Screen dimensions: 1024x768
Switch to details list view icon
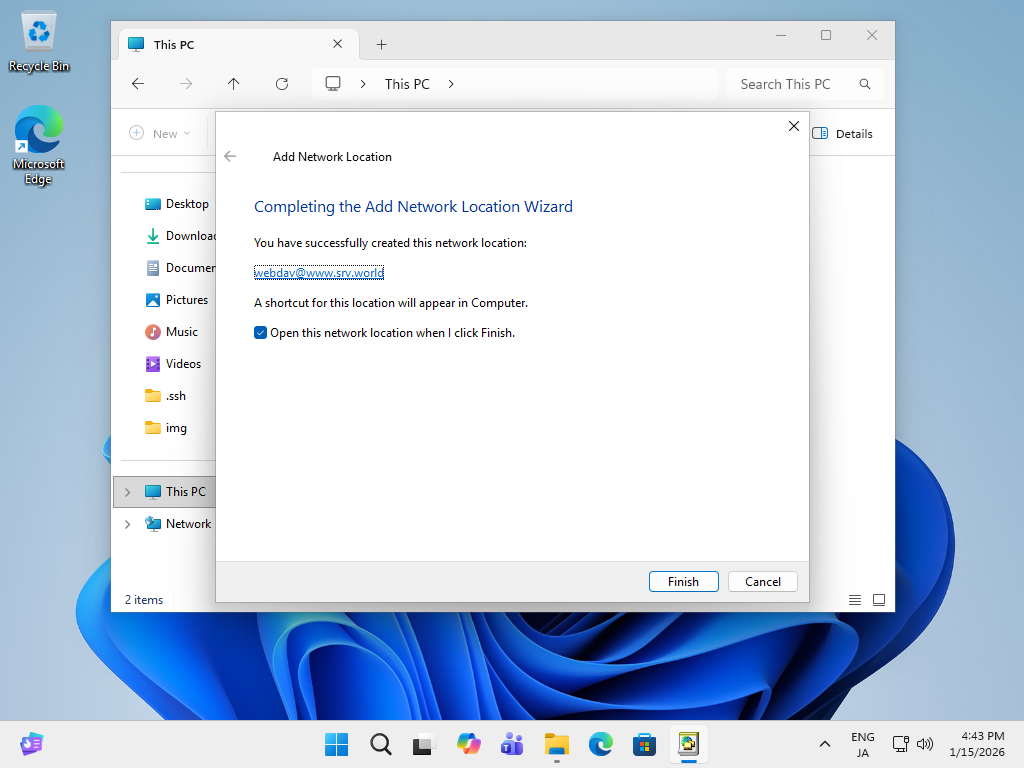[855, 600]
